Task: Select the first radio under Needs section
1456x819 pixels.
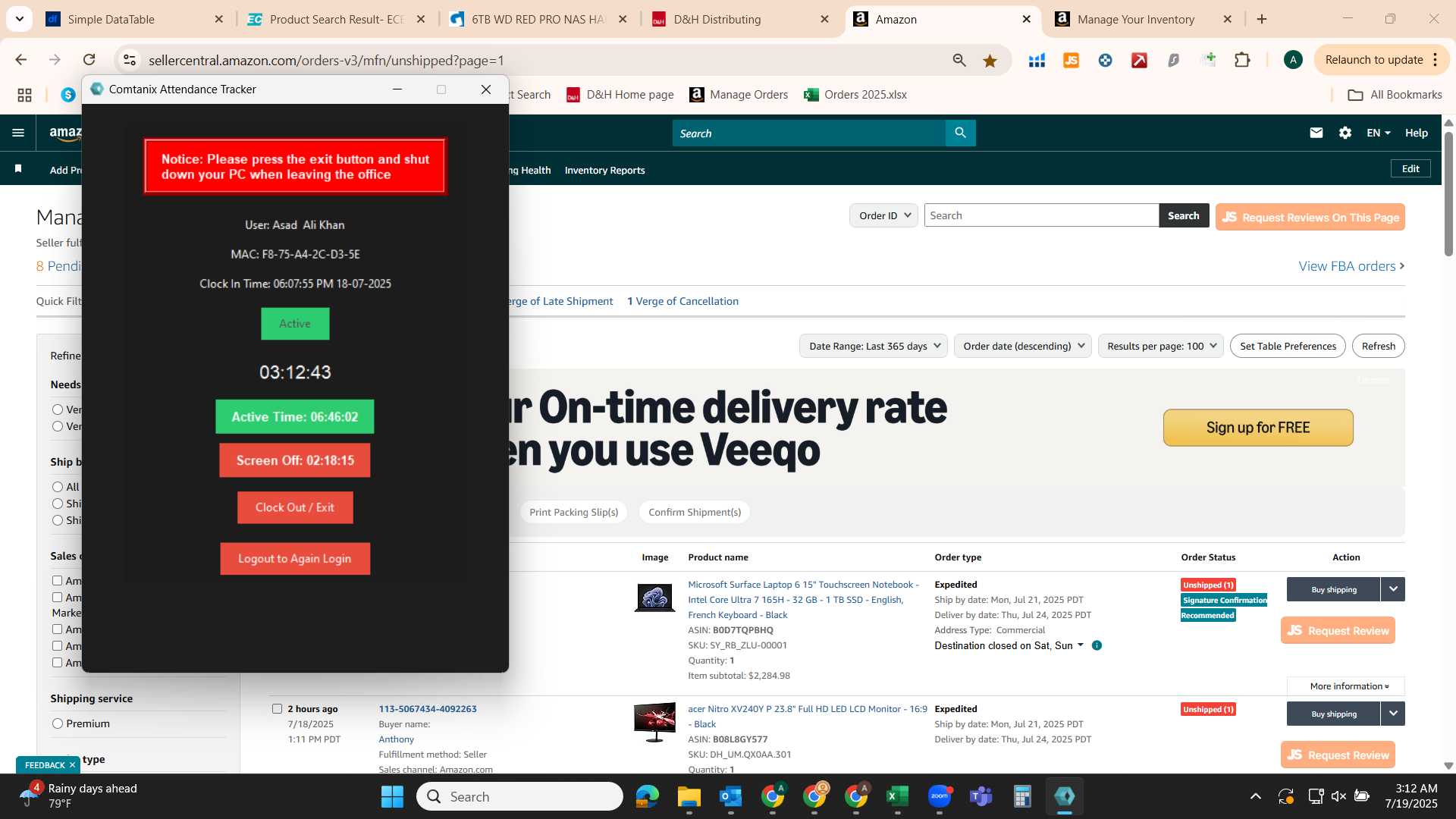Action: click(x=58, y=409)
